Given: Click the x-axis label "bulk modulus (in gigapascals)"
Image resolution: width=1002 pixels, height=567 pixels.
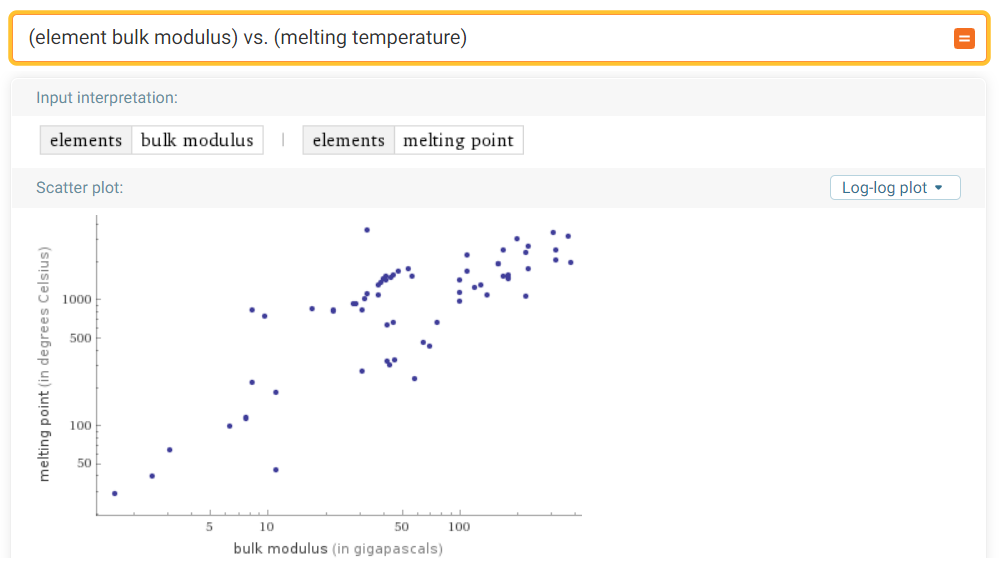Looking at the screenshot, I should point(338,549).
